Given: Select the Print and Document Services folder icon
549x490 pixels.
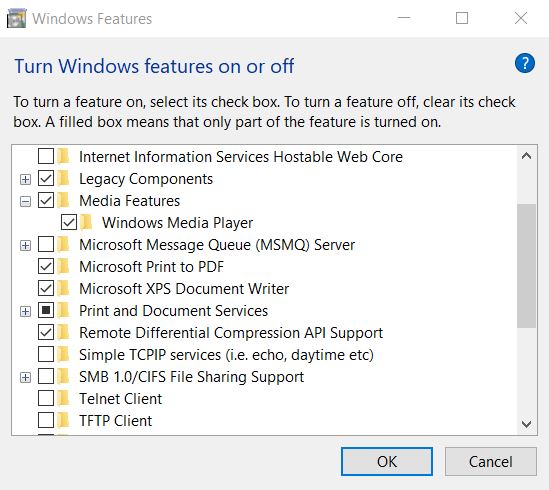Looking at the screenshot, I should pos(63,311).
